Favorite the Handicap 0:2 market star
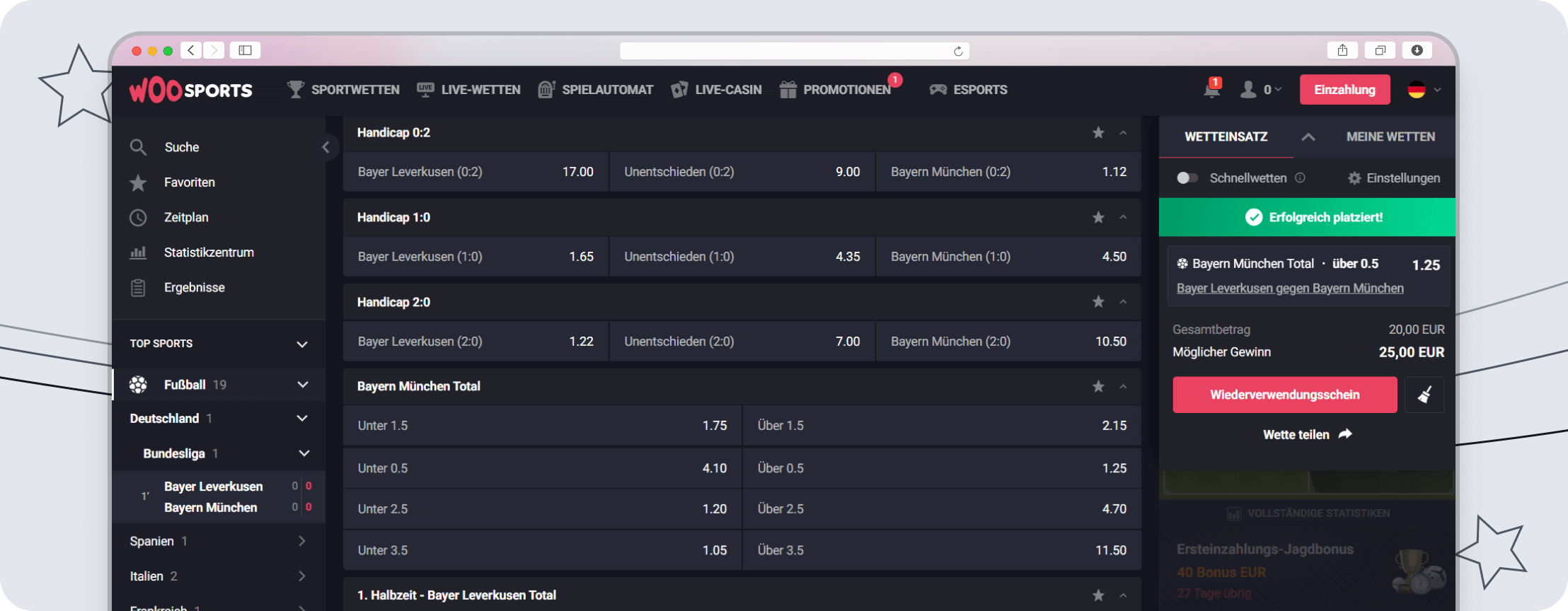The image size is (1568, 611). (x=1098, y=133)
